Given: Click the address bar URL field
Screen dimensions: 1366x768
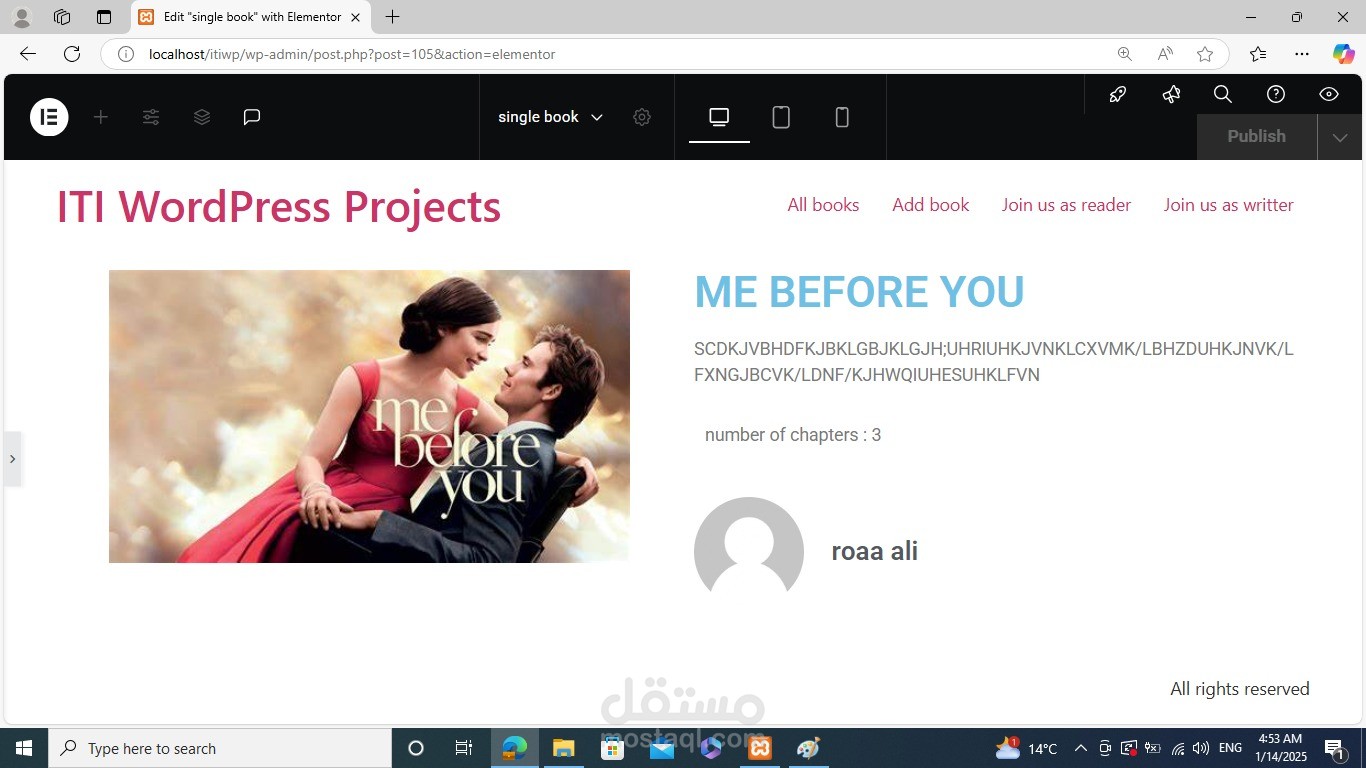Looking at the screenshot, I should click(620, 54).
